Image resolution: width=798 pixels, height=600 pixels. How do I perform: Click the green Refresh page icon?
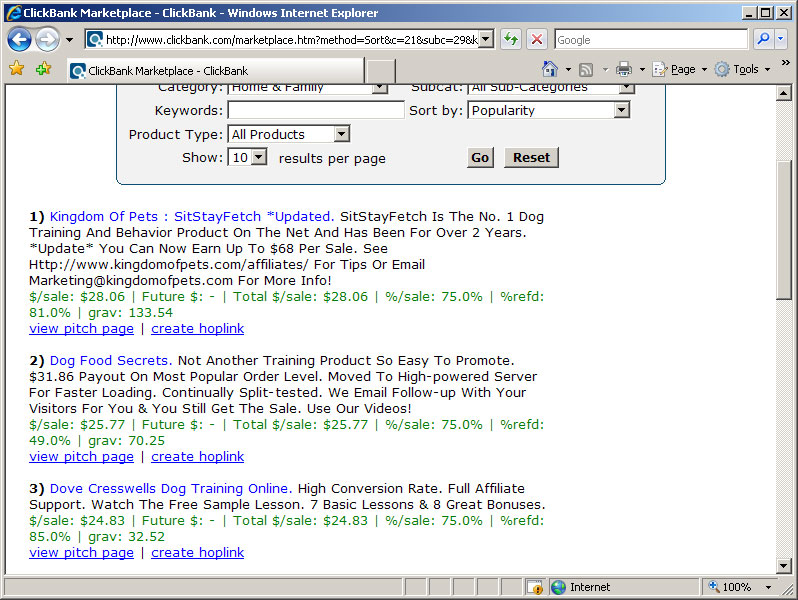click(x=510, y=39)
